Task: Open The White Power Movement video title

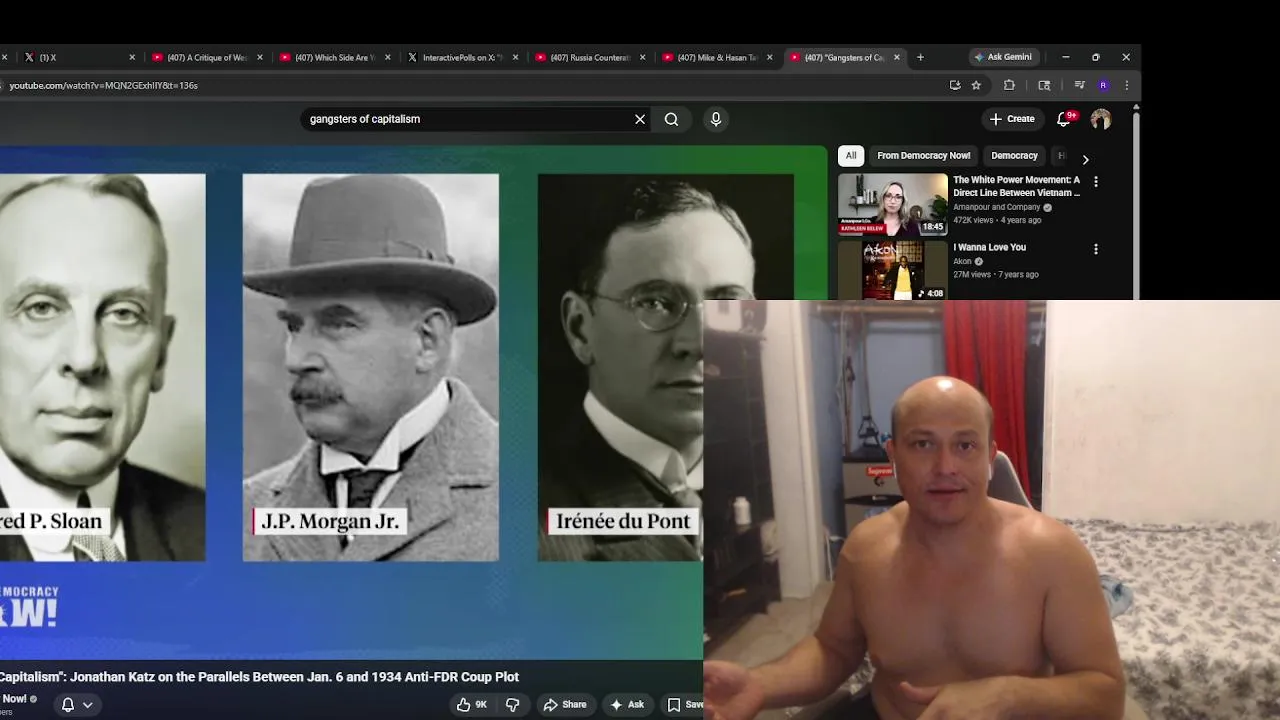Action: coord(1017,186)
